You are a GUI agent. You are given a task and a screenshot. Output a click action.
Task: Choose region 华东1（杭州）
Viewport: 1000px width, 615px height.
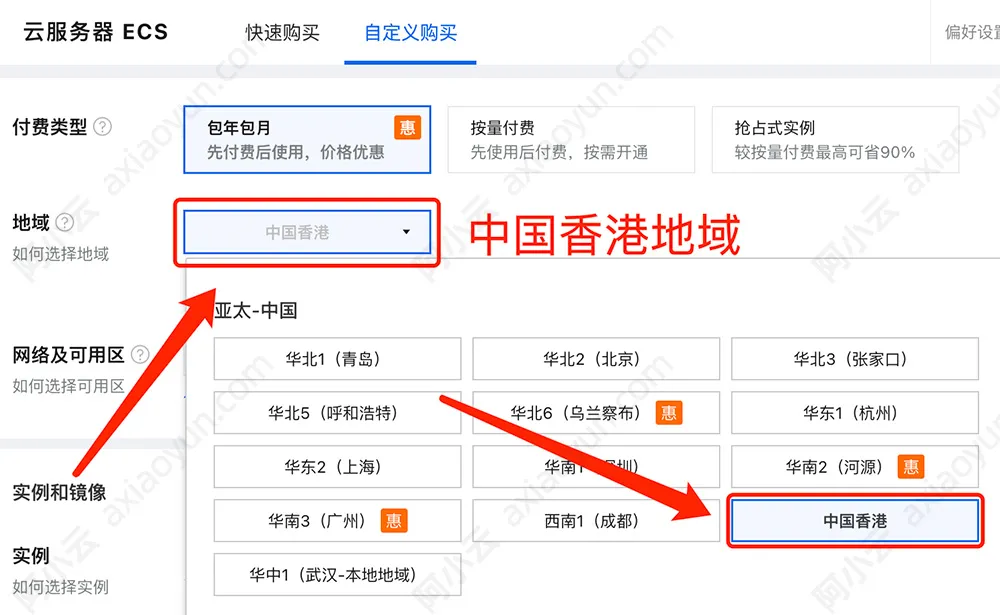(855, 413)
